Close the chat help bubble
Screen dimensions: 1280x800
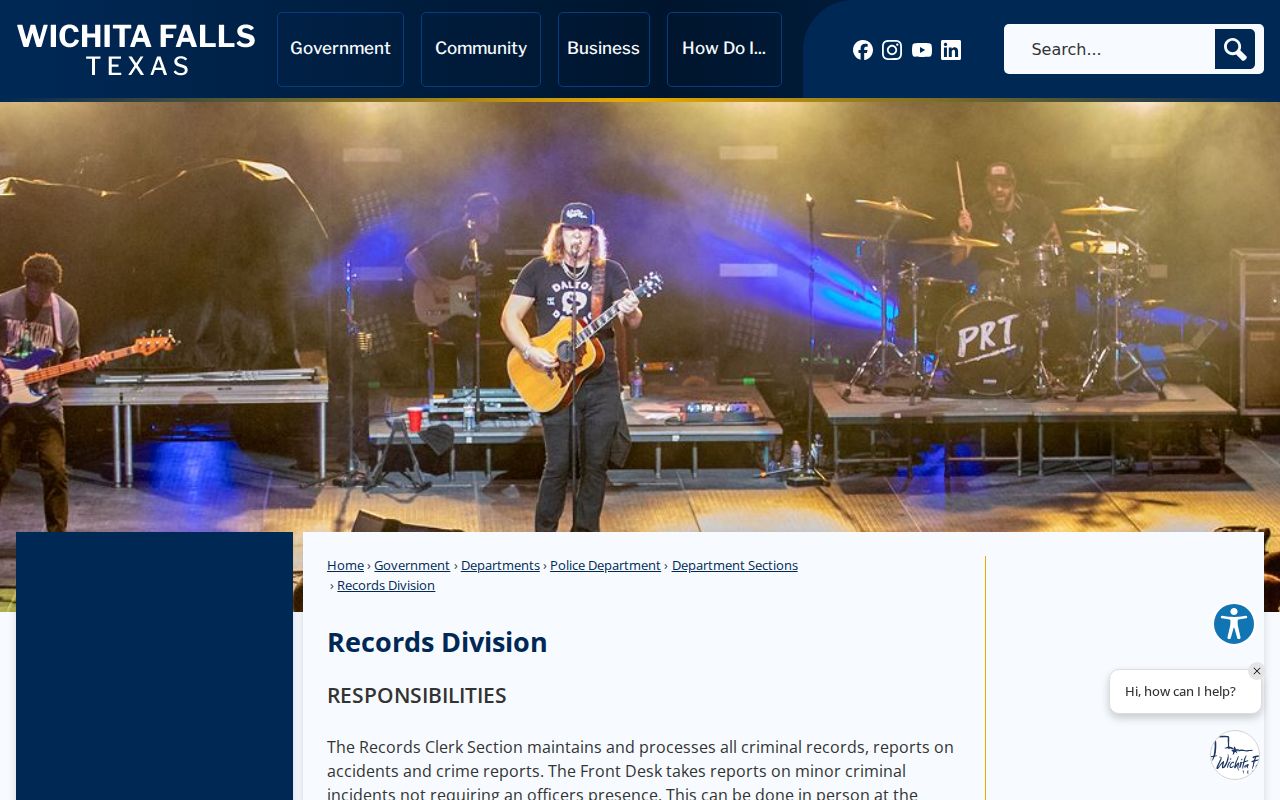click(x=1257, y=671)
